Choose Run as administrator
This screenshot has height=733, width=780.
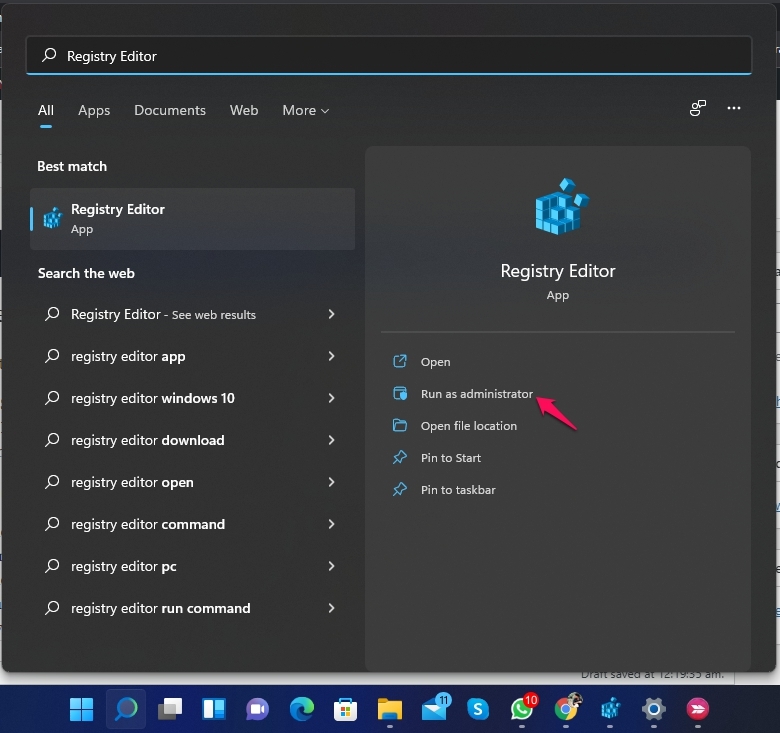point(477,394)
